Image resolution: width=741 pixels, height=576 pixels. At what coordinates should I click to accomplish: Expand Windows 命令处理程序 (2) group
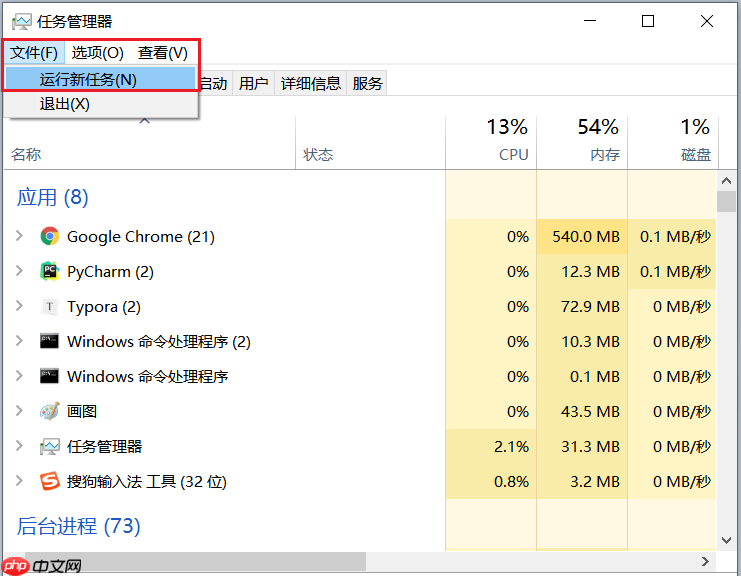pos(19,340)
